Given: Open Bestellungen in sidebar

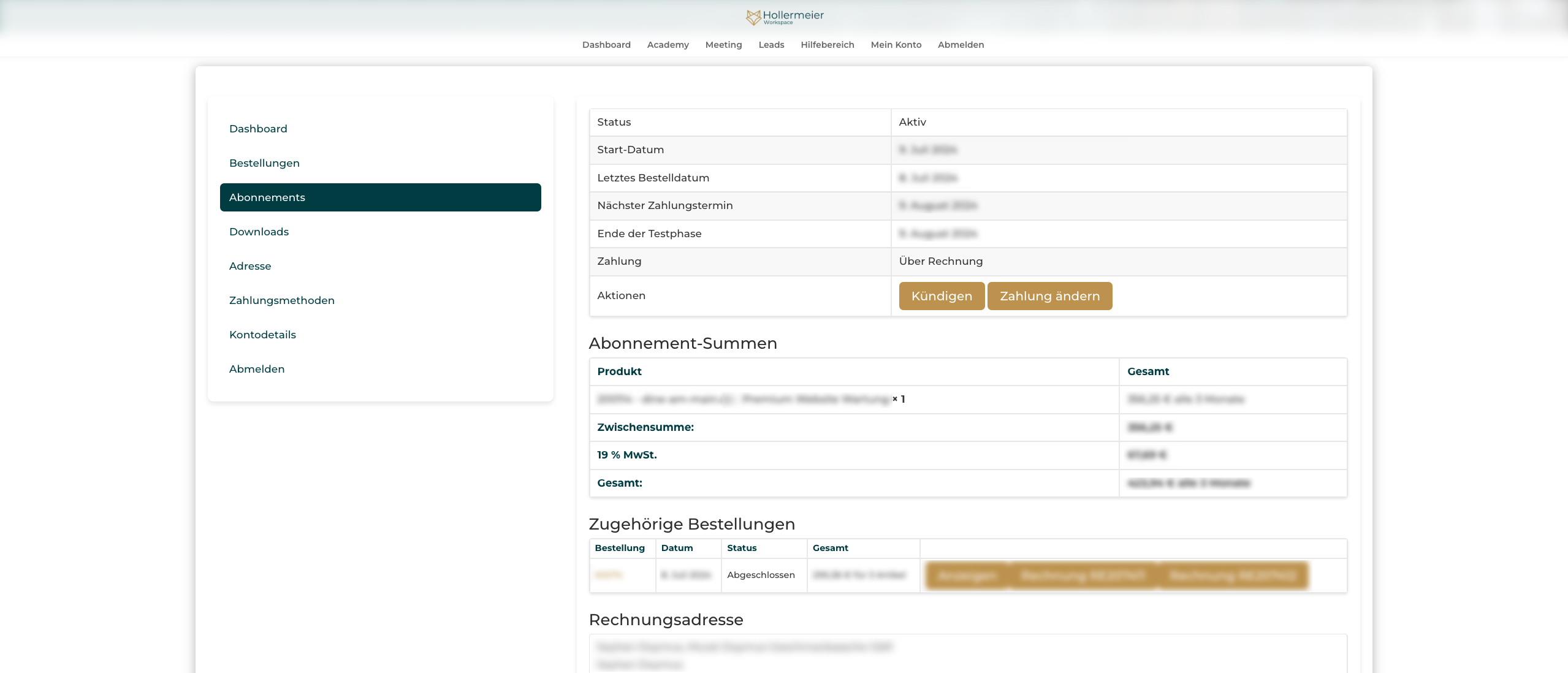Looking at the screenshot, I should click(264, 163).
